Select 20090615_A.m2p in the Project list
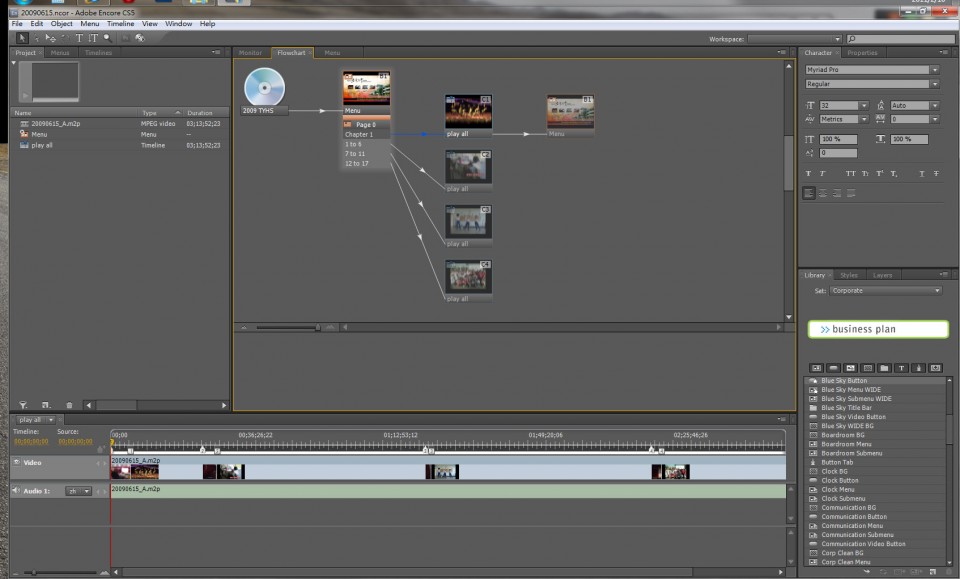 (x=56, y=124)
